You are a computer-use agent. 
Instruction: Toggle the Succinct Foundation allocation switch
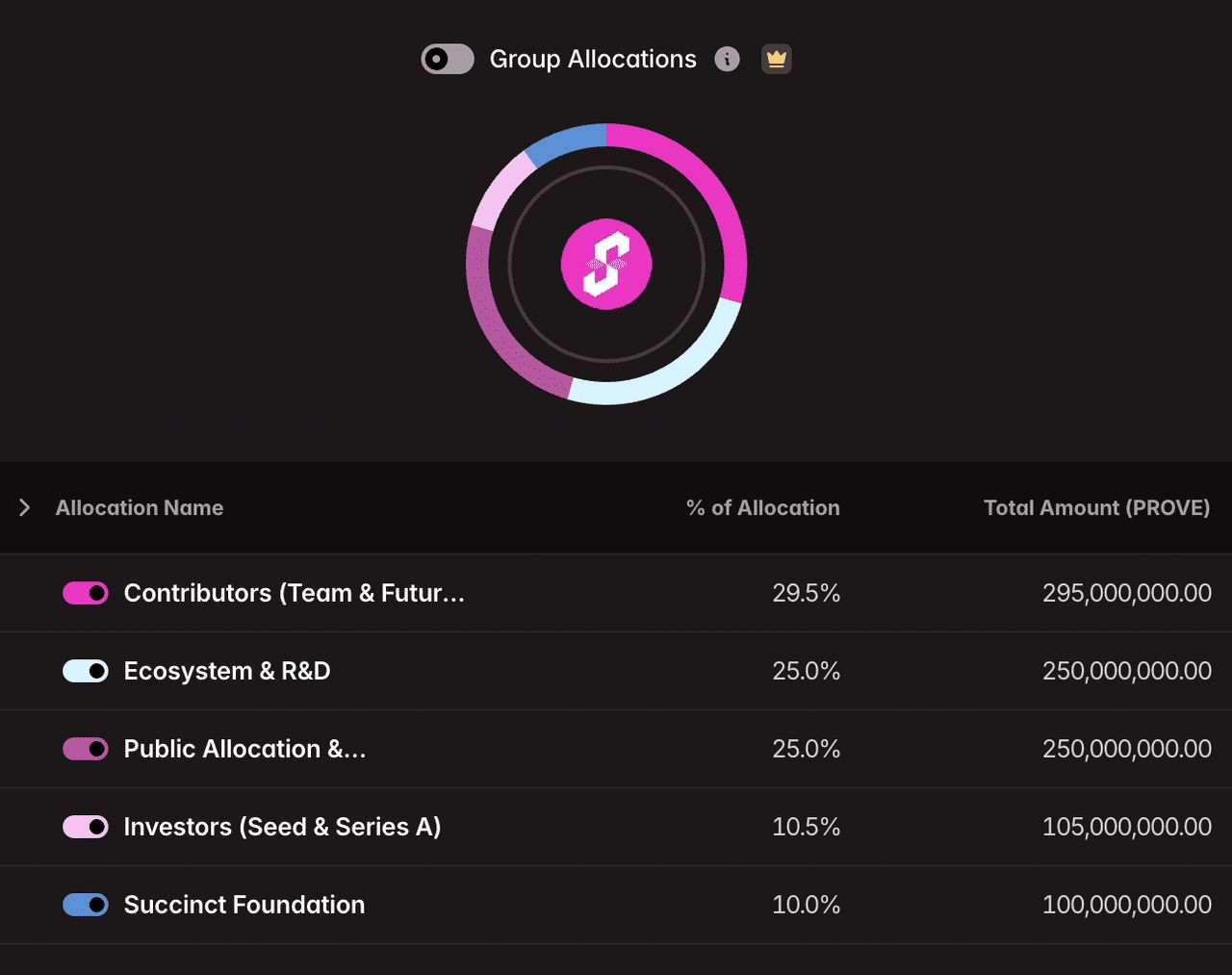point(86,905)
